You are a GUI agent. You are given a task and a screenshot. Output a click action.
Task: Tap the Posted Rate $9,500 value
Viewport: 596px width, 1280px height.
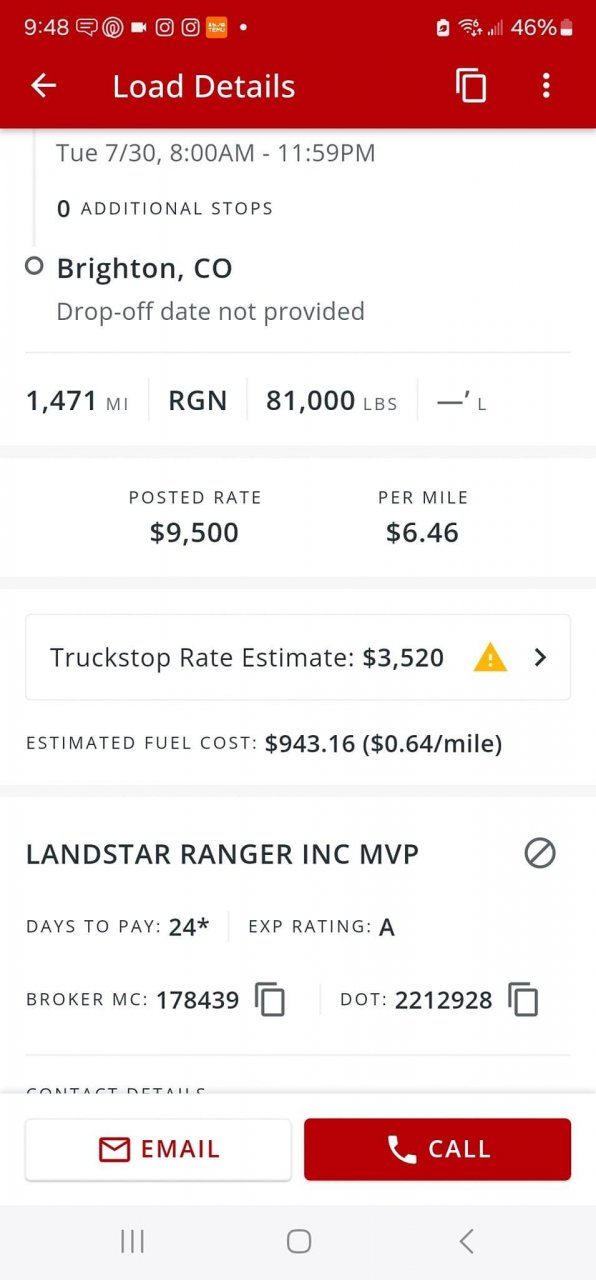(194, 532)
